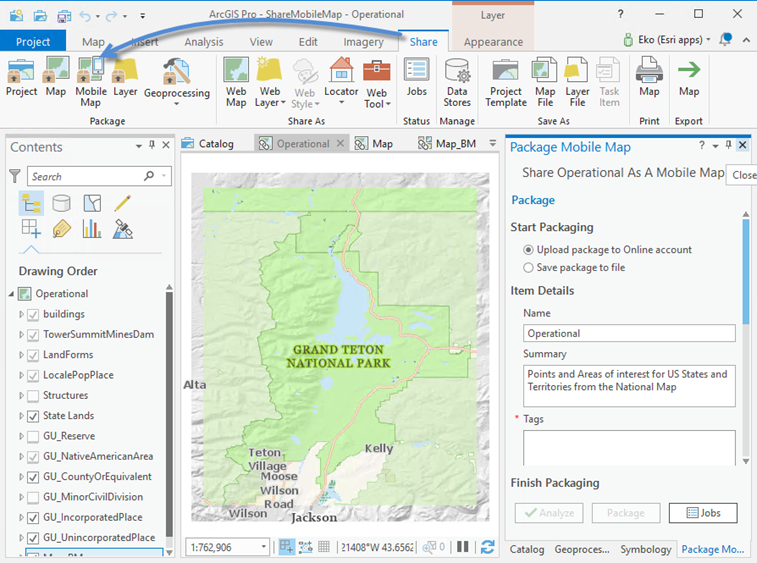
Task: Switch to the Catalog view tab
Action: (x=208, y=143)
